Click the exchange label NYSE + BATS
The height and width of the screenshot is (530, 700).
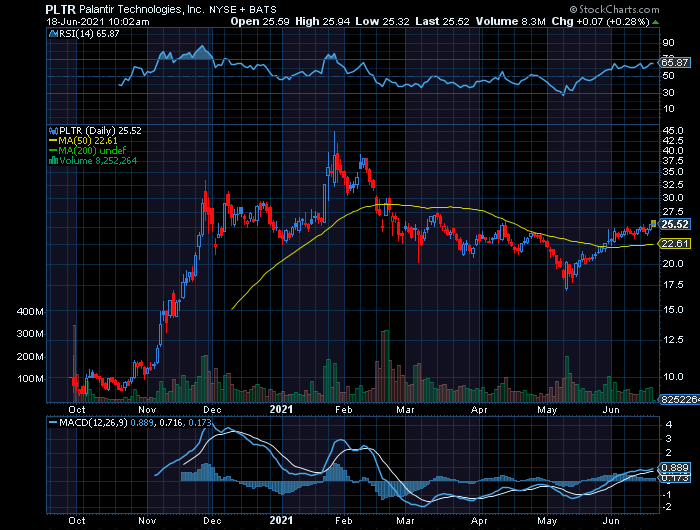[x=243, y=9]
